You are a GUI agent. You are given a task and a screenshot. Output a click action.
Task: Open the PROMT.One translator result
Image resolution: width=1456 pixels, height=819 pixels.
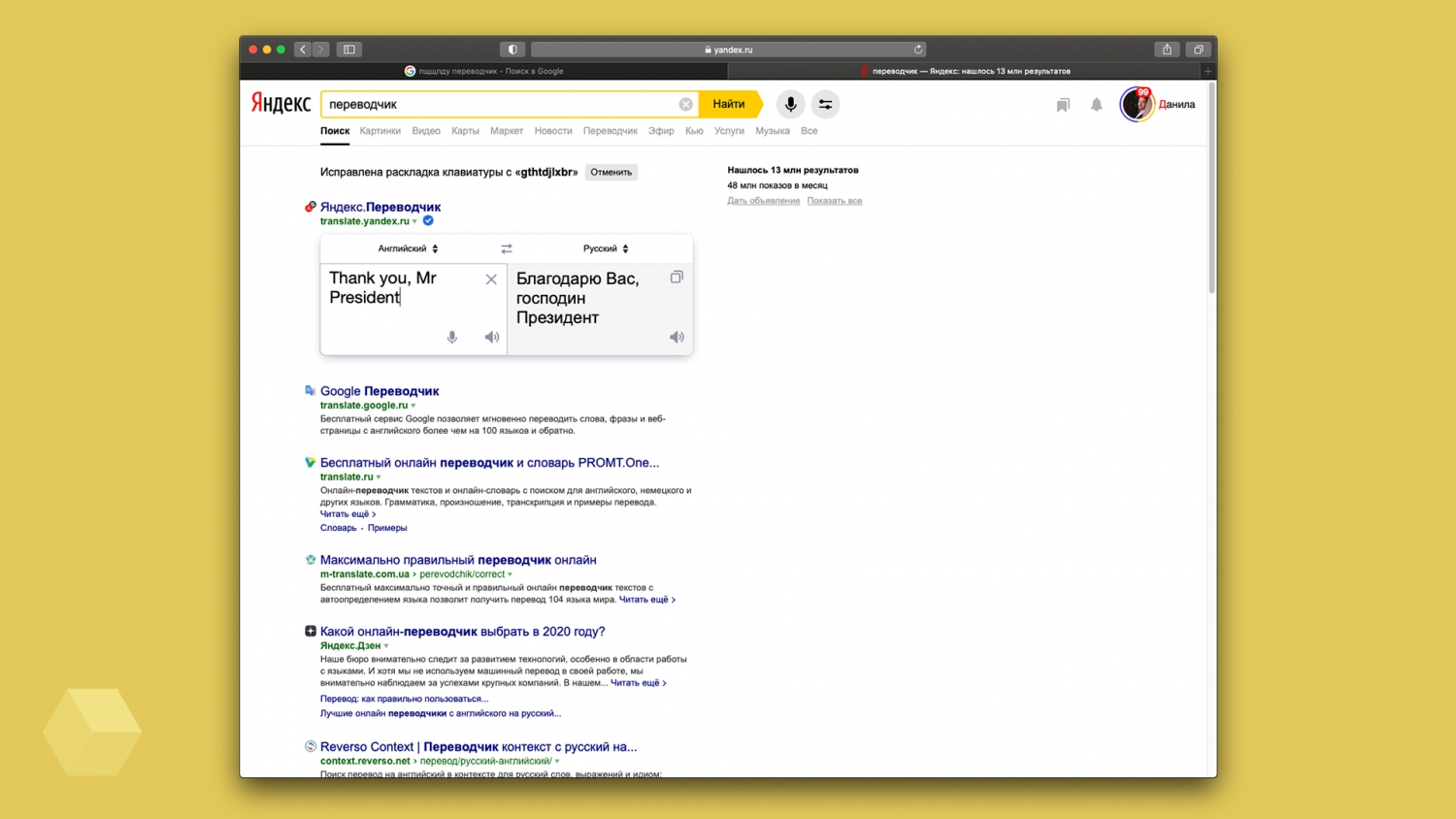489,463
